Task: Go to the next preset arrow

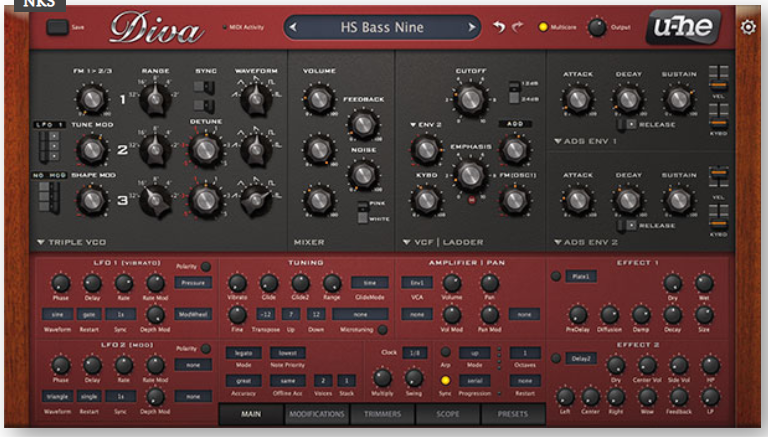Action: pyautogui.click(x=471, y=27)
